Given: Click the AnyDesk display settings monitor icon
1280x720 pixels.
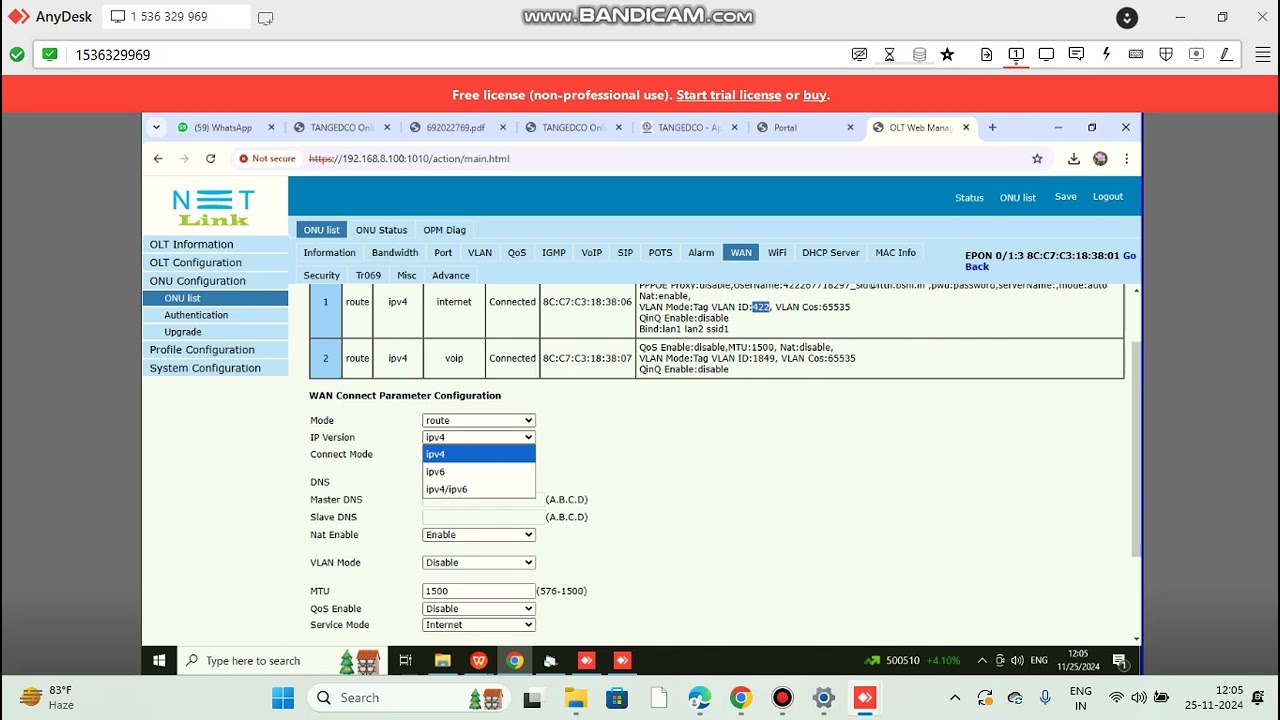Looking at the screenshot, I should click(x=1046, y=55).
